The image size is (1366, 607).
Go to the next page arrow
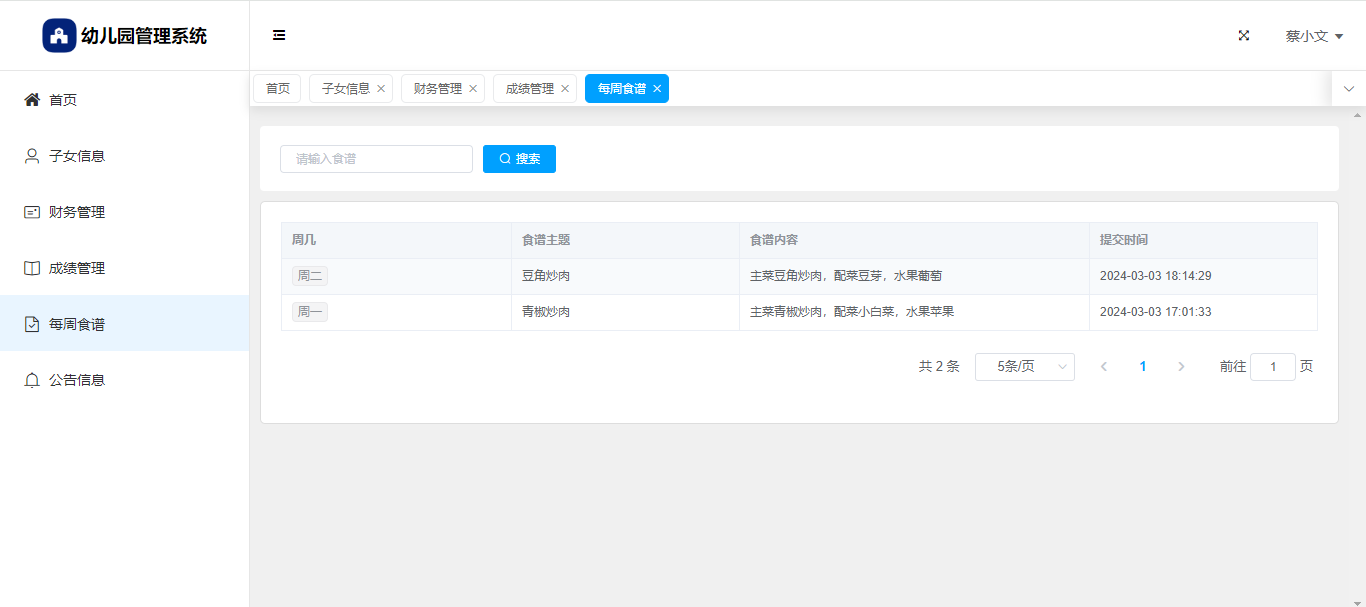pos(1181,367)
